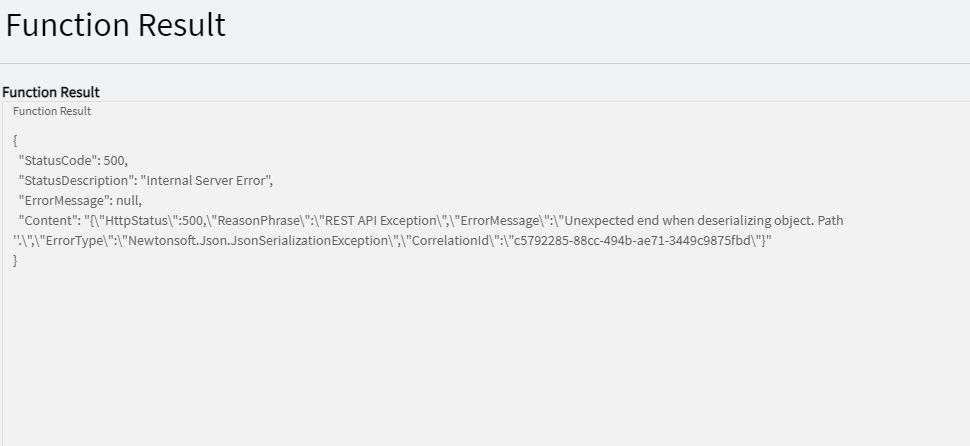Click the "Content" key in the JSON
970x446 pixels.
point(47,220)
